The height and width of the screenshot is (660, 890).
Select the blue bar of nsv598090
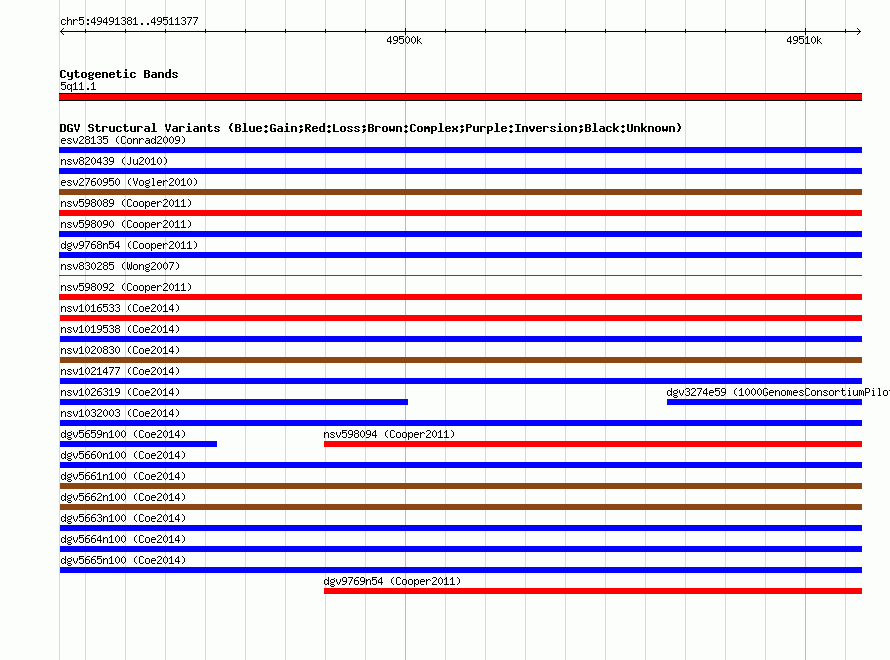[x=460, y=234]
